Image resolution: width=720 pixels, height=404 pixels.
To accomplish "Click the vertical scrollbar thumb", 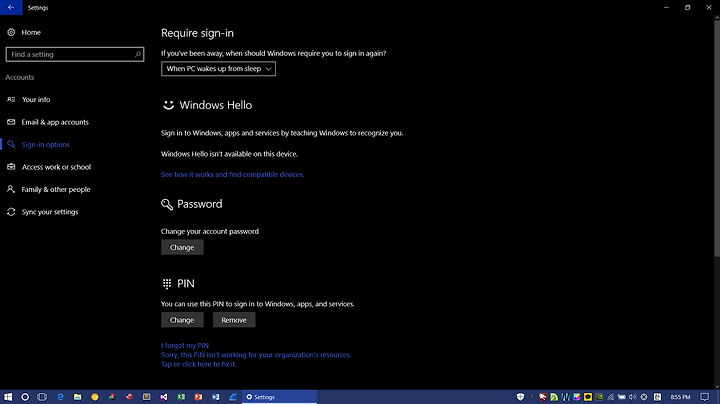I will [x=717, y=138].
